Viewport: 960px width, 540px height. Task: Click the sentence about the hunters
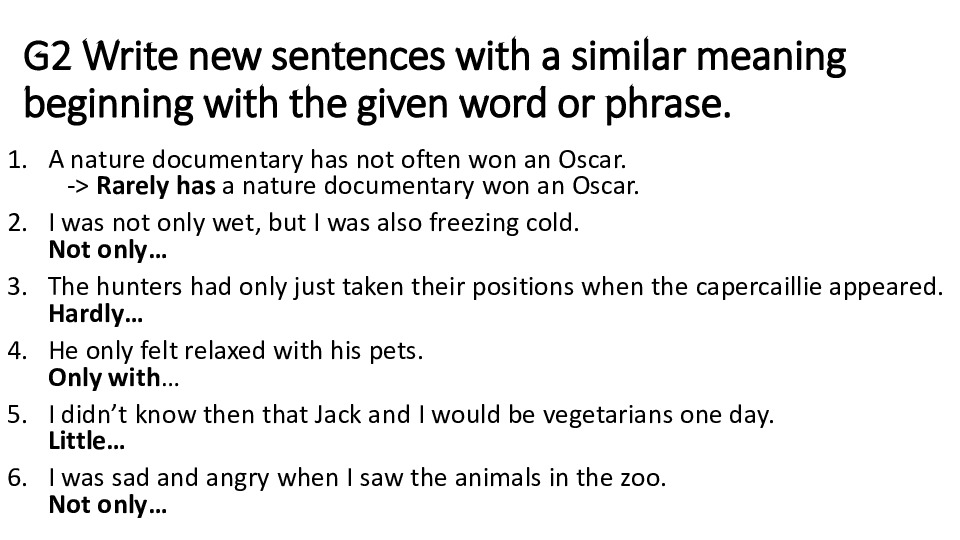tap(495, 287)
